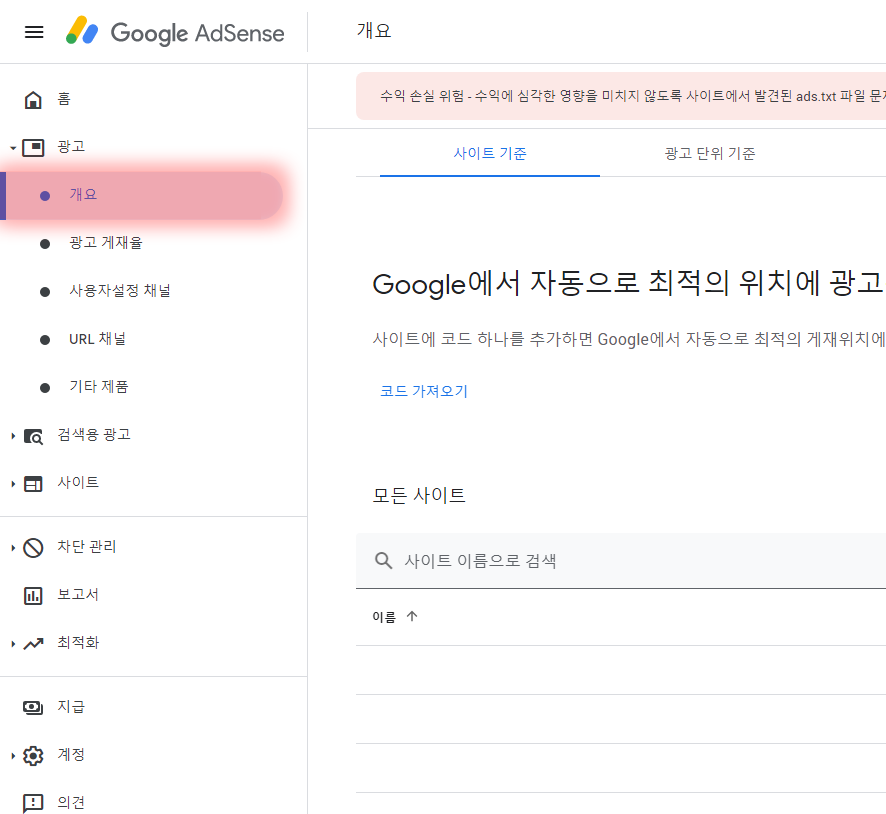
Task: Click the Google AdSense logo
Action: pyautogui.click(x=175, y=31)
